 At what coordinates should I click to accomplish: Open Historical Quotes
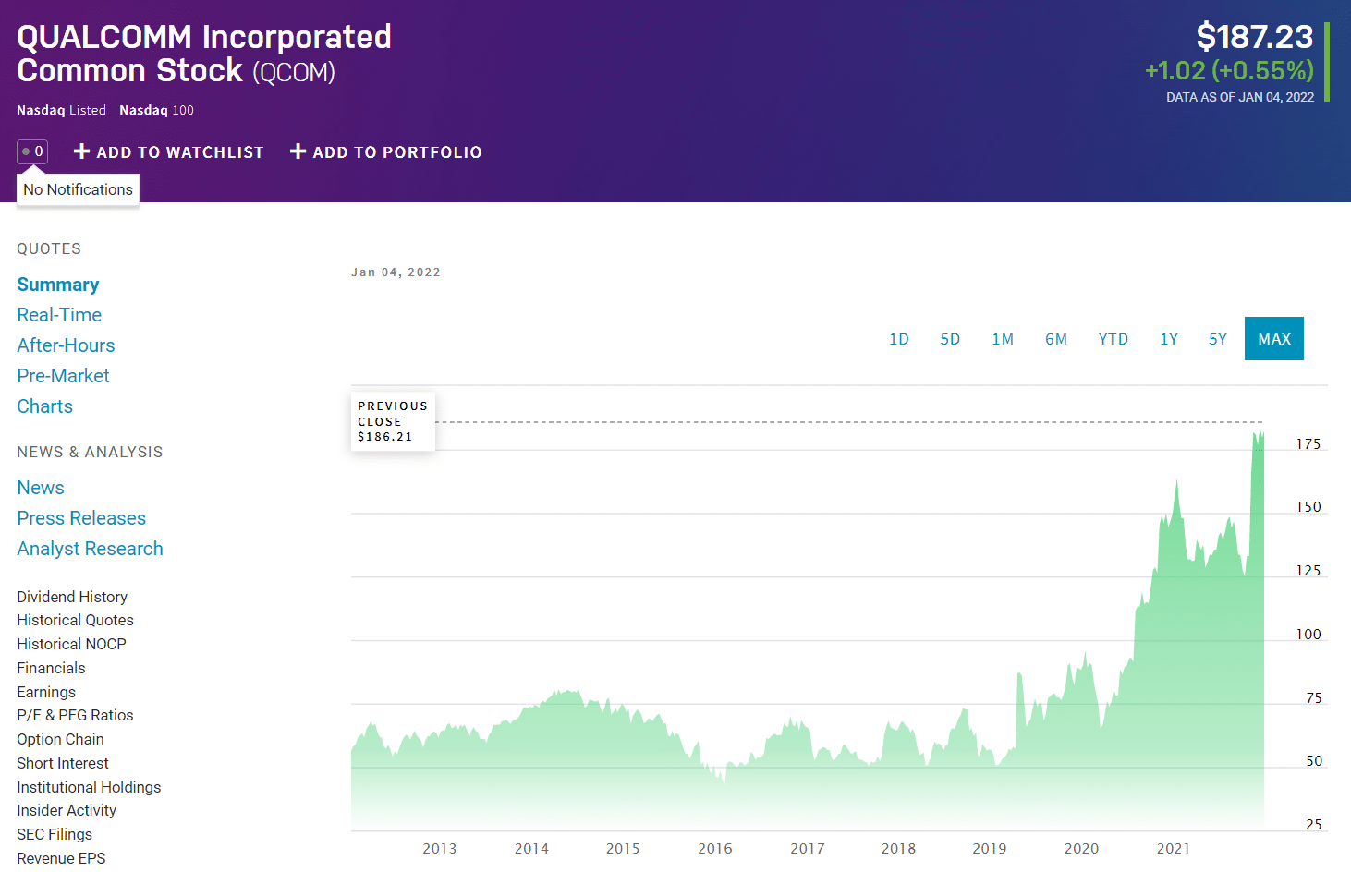tap(75, 620)
